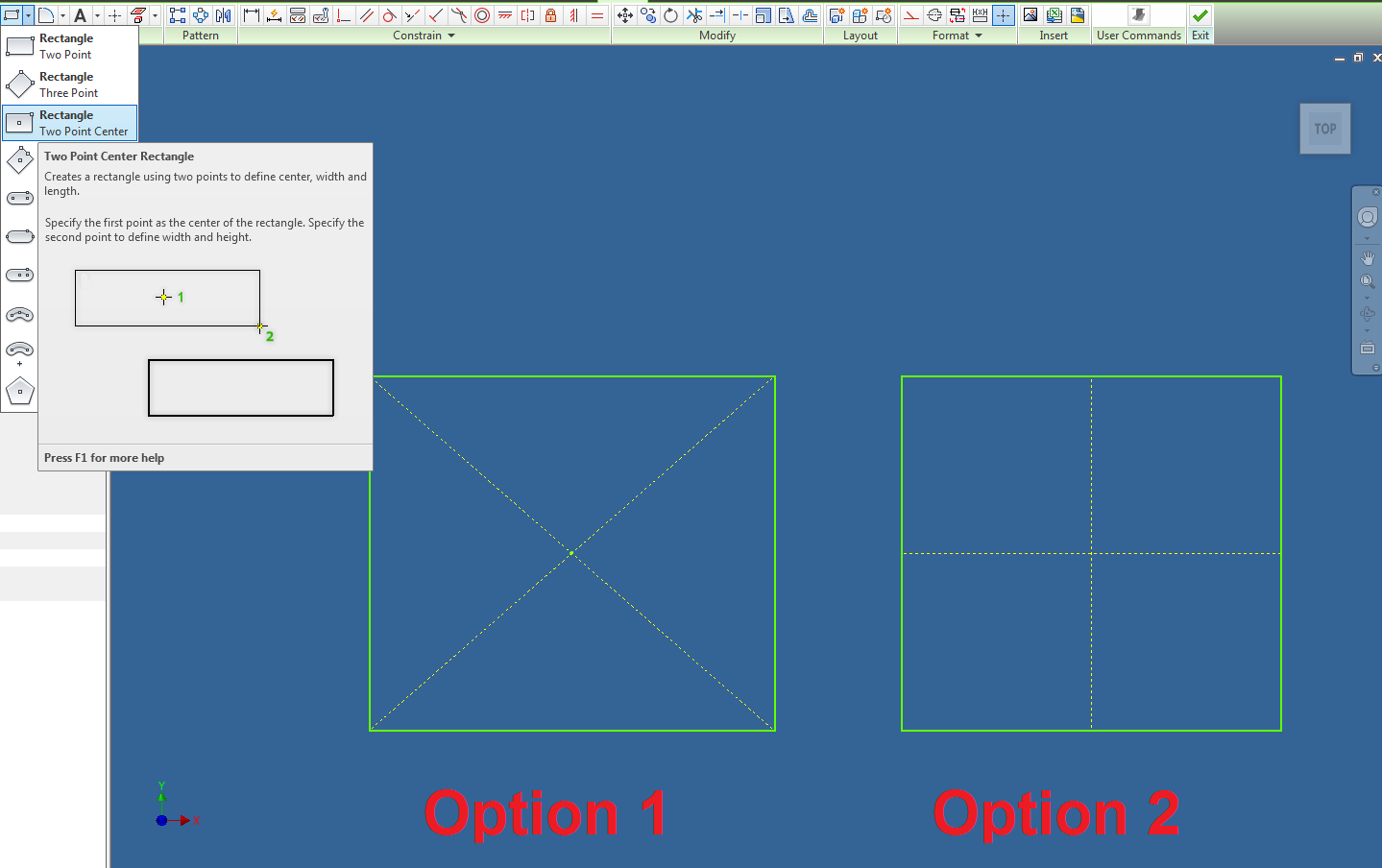The image size is (1382, 868).
Task: Select the Trim tool in Modify panel
Action: (x=694, y=14)
